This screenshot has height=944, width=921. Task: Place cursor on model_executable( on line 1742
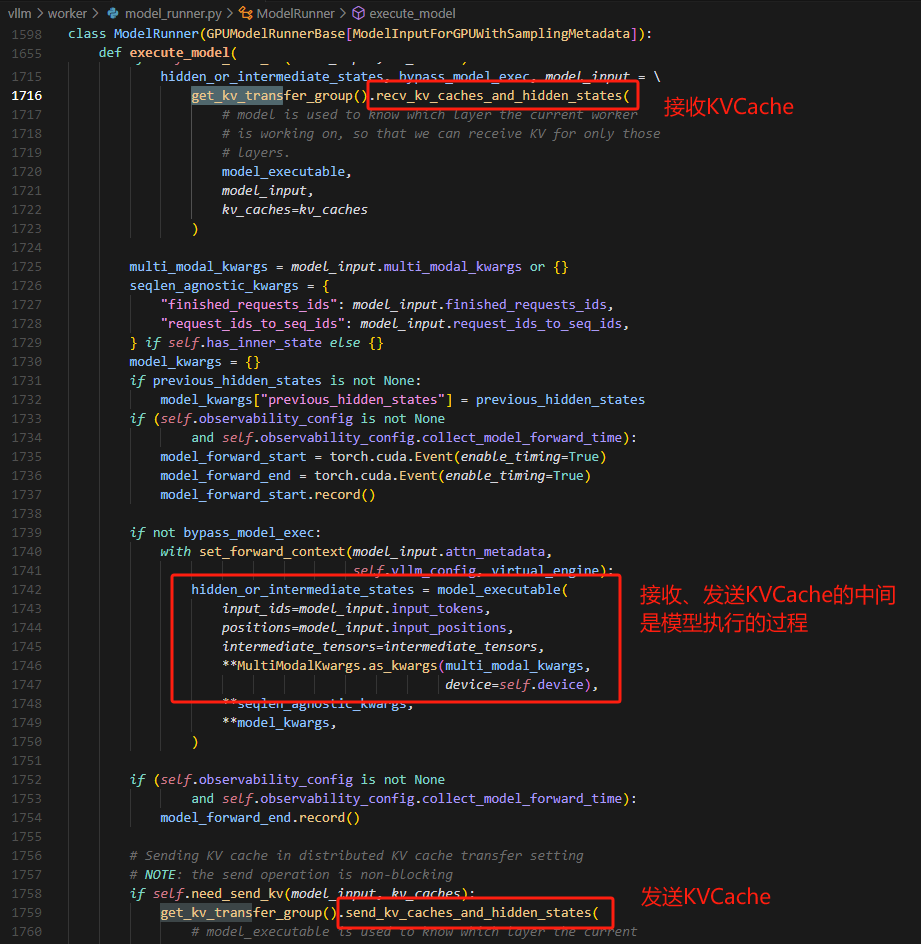502,589
